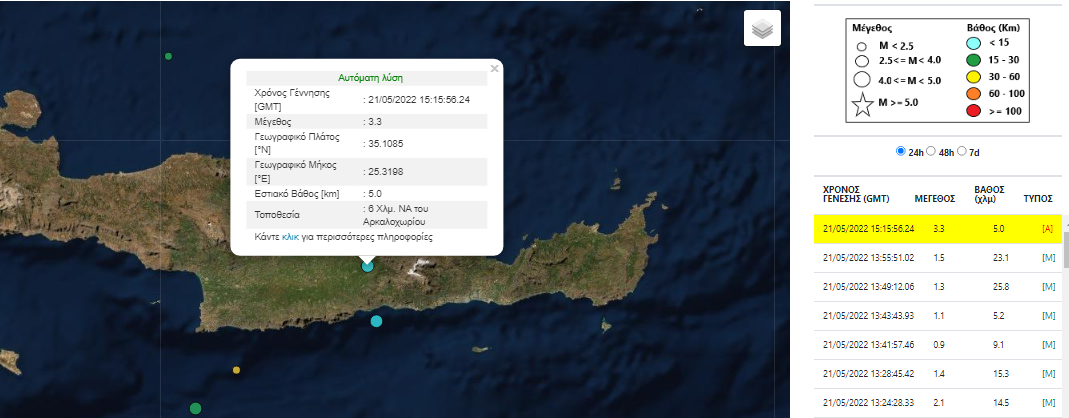Click the cyan marker beneath the popup pointer
1069x418 pixels.
coord(368,266)
